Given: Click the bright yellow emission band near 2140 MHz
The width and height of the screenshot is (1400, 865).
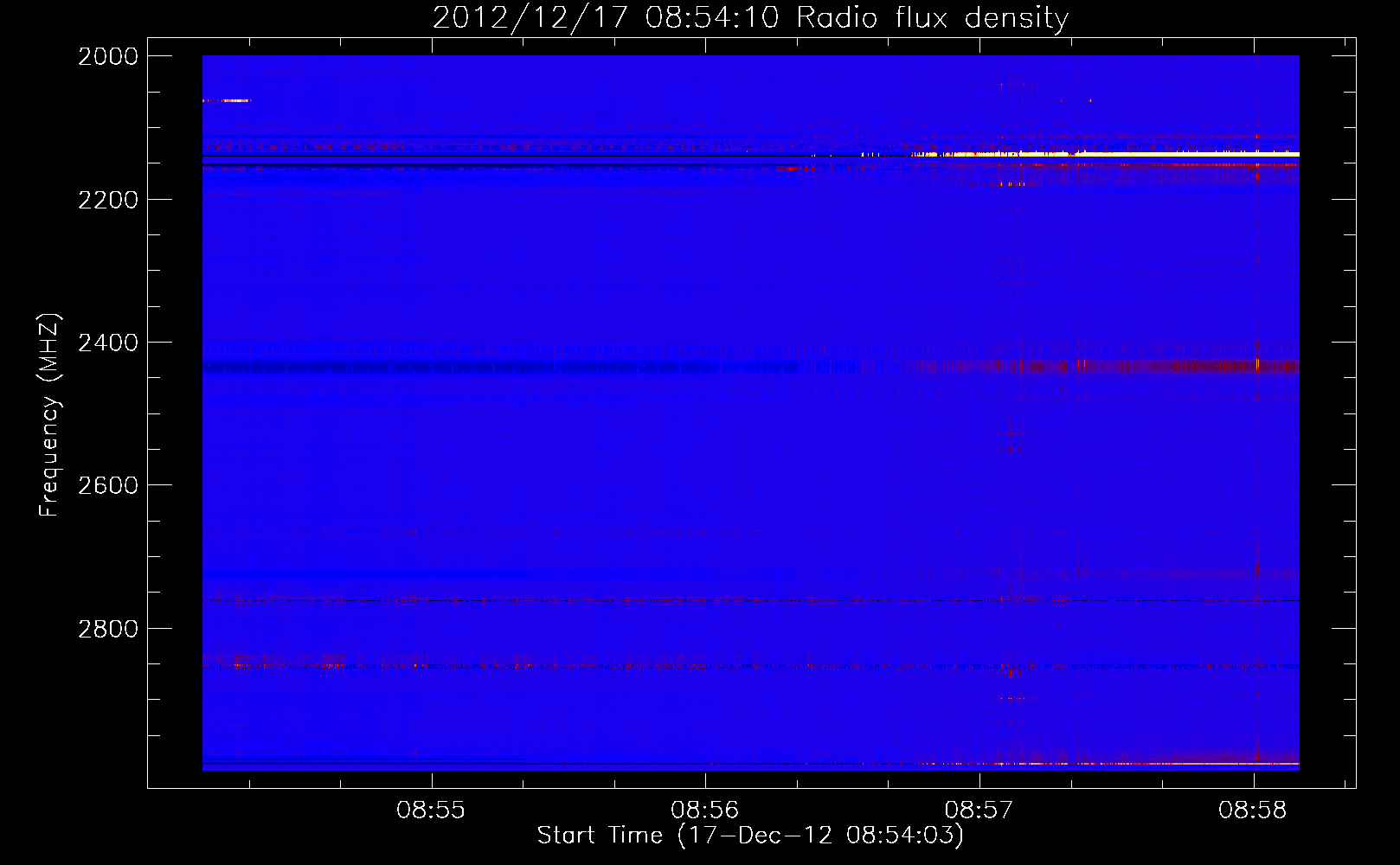Looking at the screenshot, I should (x=1105, y=154).
